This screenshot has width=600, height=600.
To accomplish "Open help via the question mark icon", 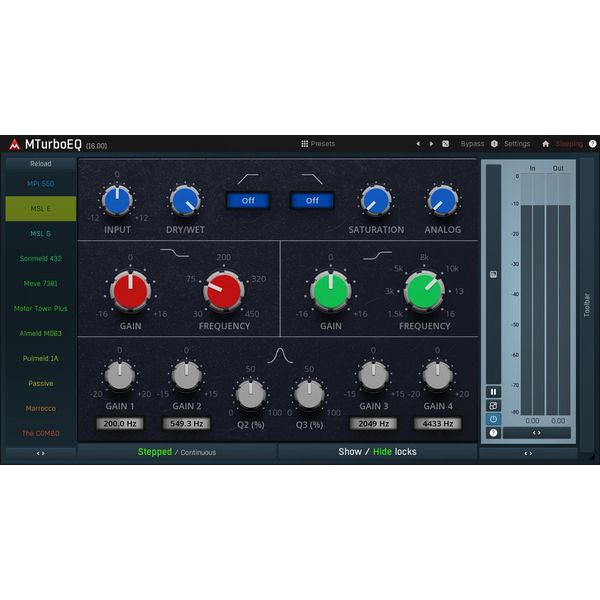I will (592, 144).
